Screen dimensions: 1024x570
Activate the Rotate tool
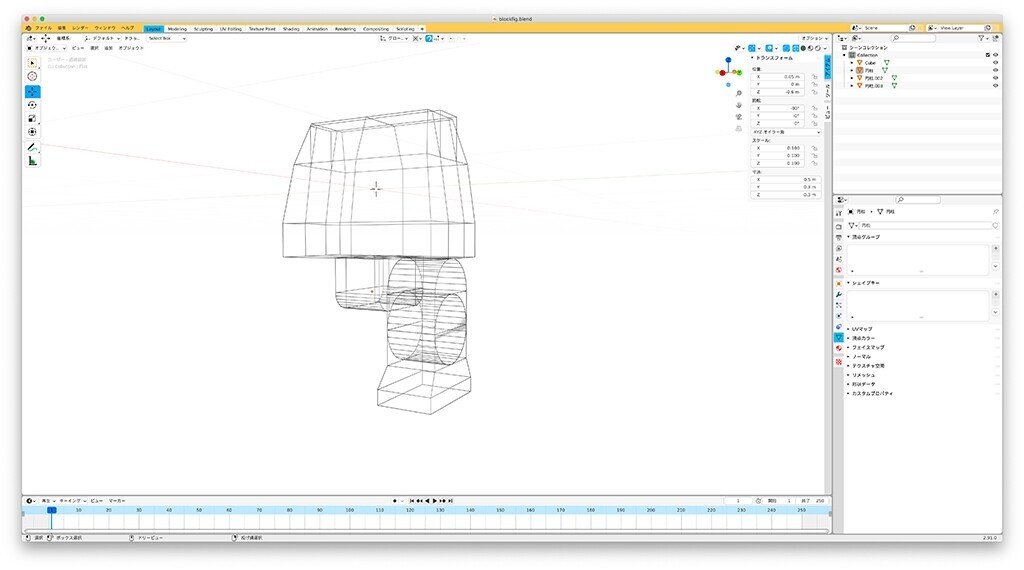tap(32, 105)
